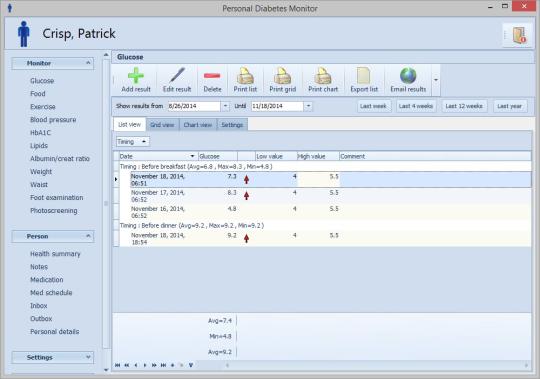Show results from Last 4 weeks

(416, 106)
